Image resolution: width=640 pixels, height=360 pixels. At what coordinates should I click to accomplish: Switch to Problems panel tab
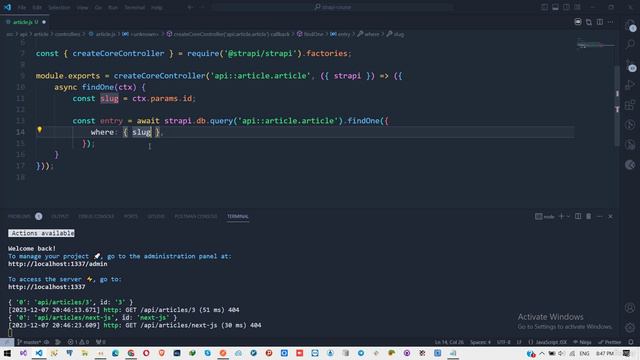click(x=19, y=216)
